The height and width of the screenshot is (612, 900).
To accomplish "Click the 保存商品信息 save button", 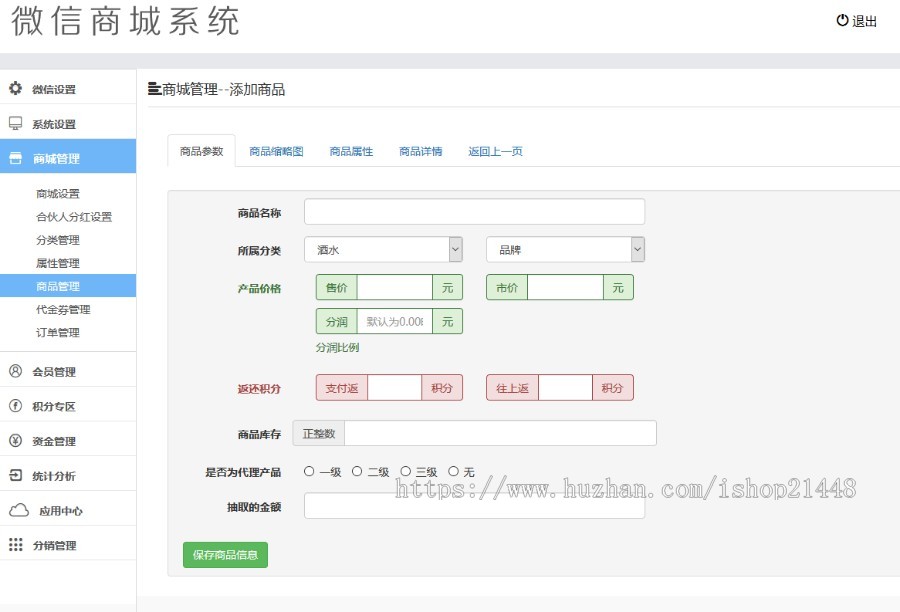I will (x=224, y=555).
